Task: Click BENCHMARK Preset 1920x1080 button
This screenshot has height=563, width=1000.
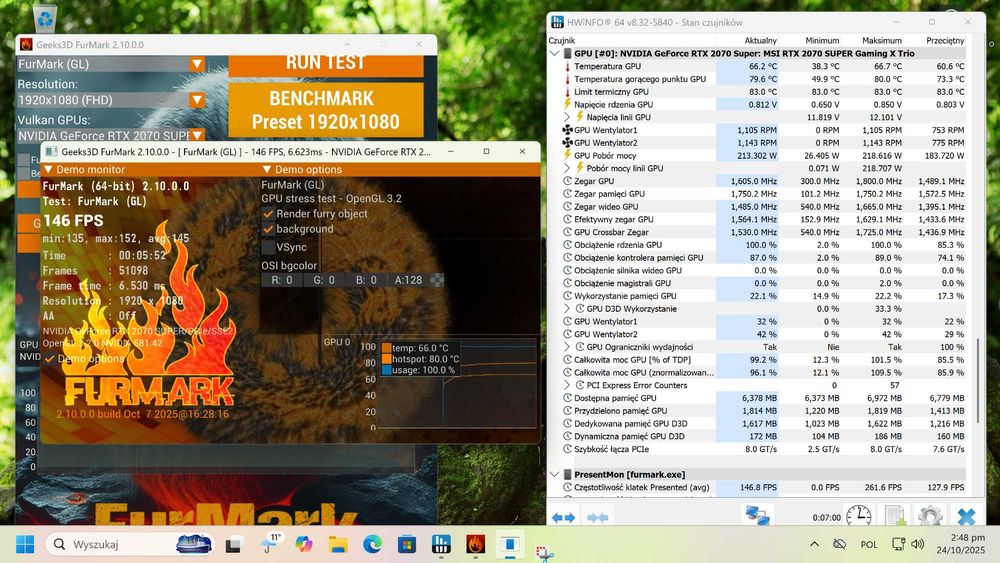Action: click(326, 110)
